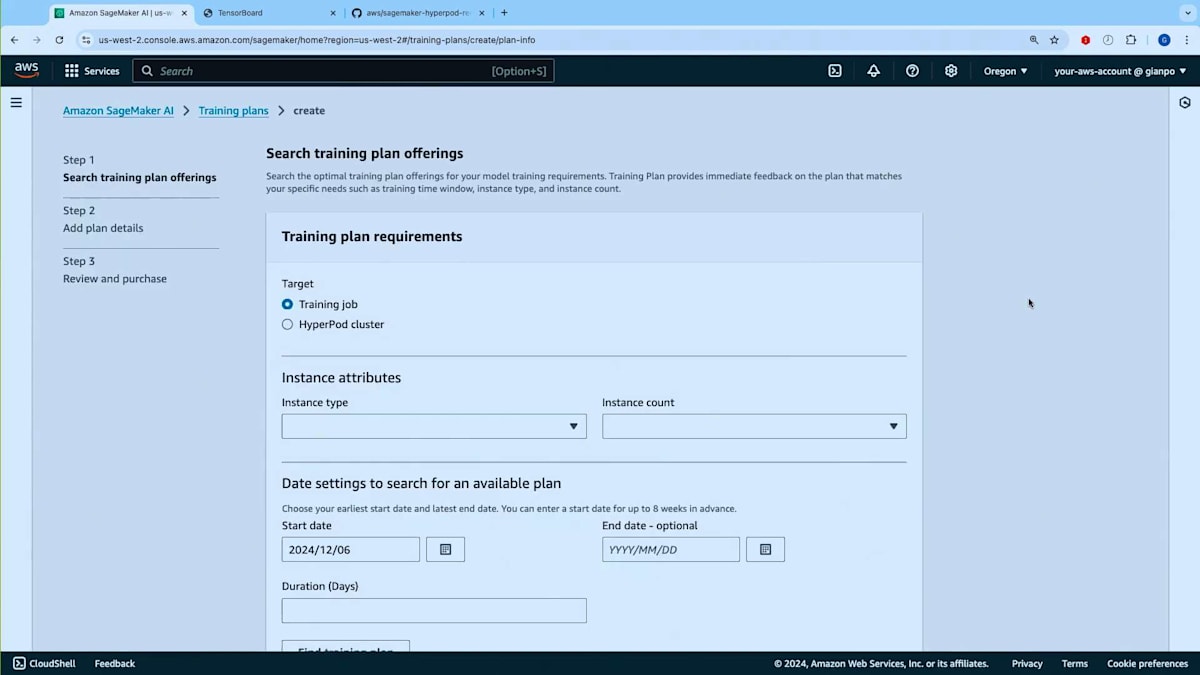Viewport: 1200px width, 675px height.
Task: Click the AWS logo home icon
Action: (27, 70)
